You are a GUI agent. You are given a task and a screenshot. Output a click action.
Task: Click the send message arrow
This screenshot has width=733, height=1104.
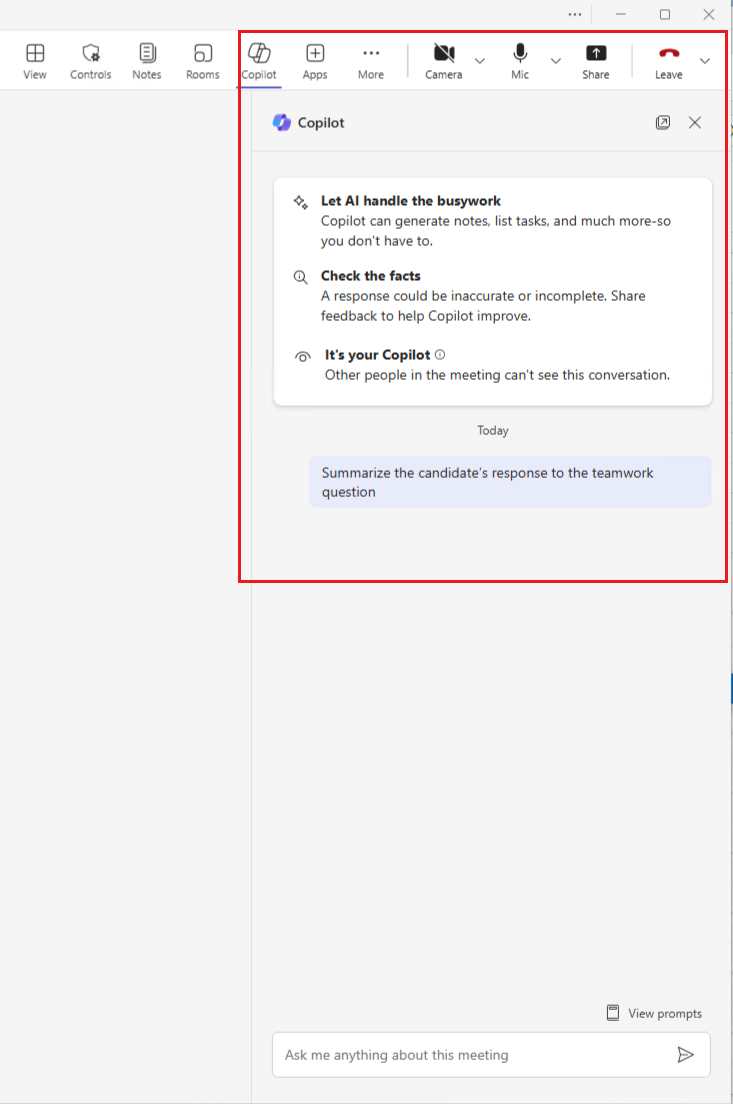685,1055
